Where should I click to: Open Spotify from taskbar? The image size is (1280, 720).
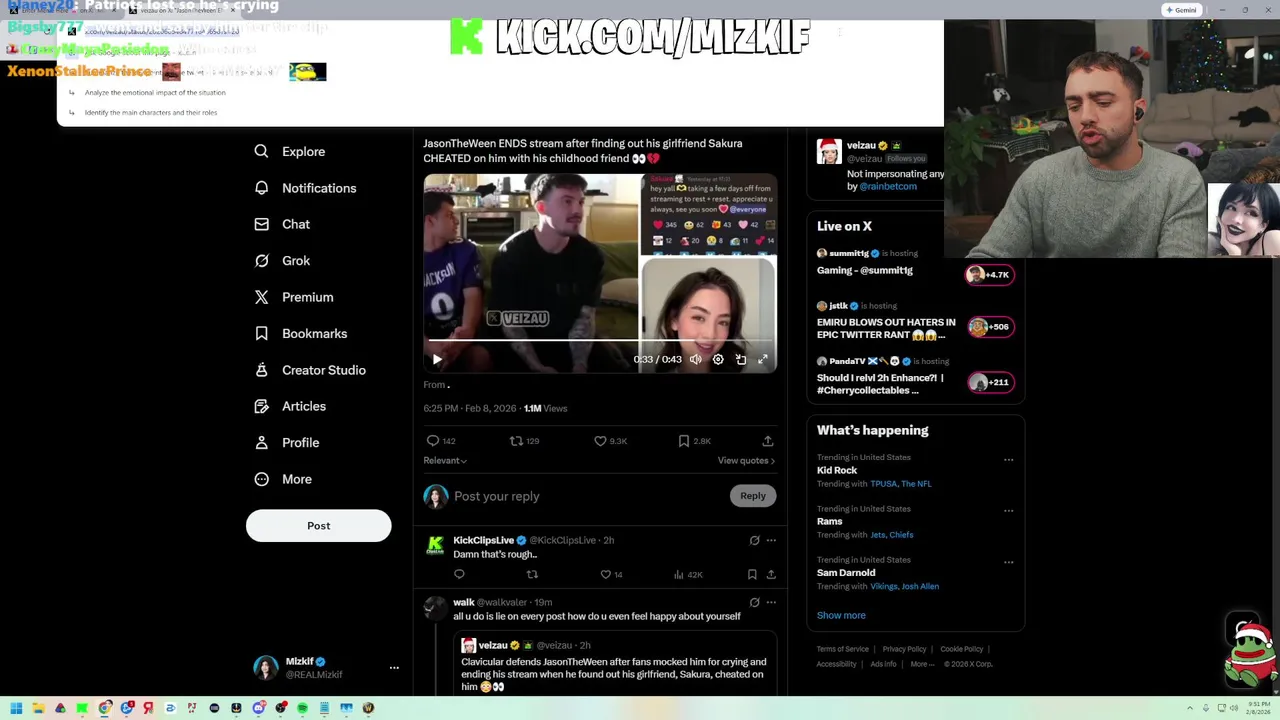(302, 708)
